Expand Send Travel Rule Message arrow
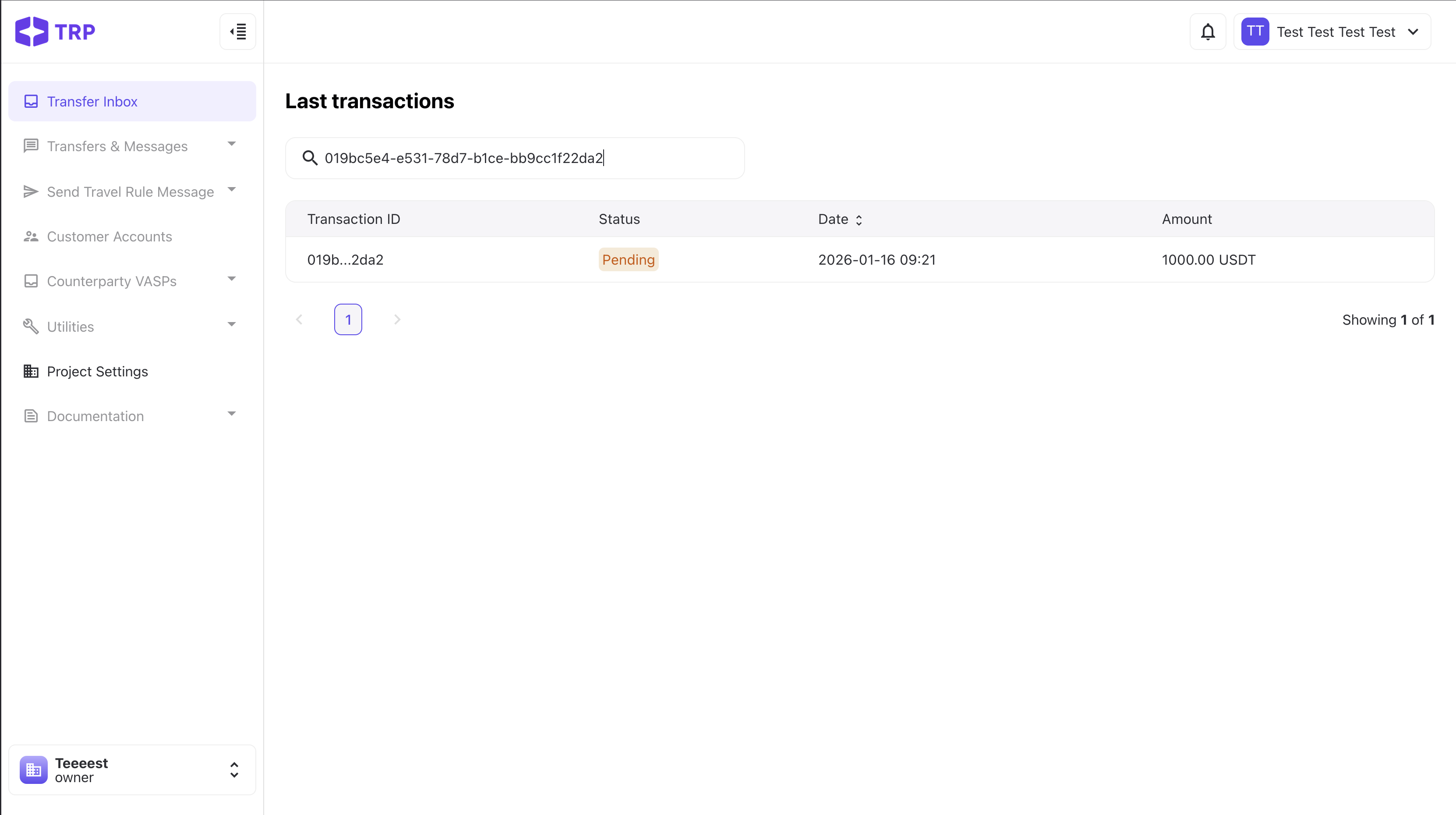The height and width of the screenshot is (815, 1456). (232, 189)
